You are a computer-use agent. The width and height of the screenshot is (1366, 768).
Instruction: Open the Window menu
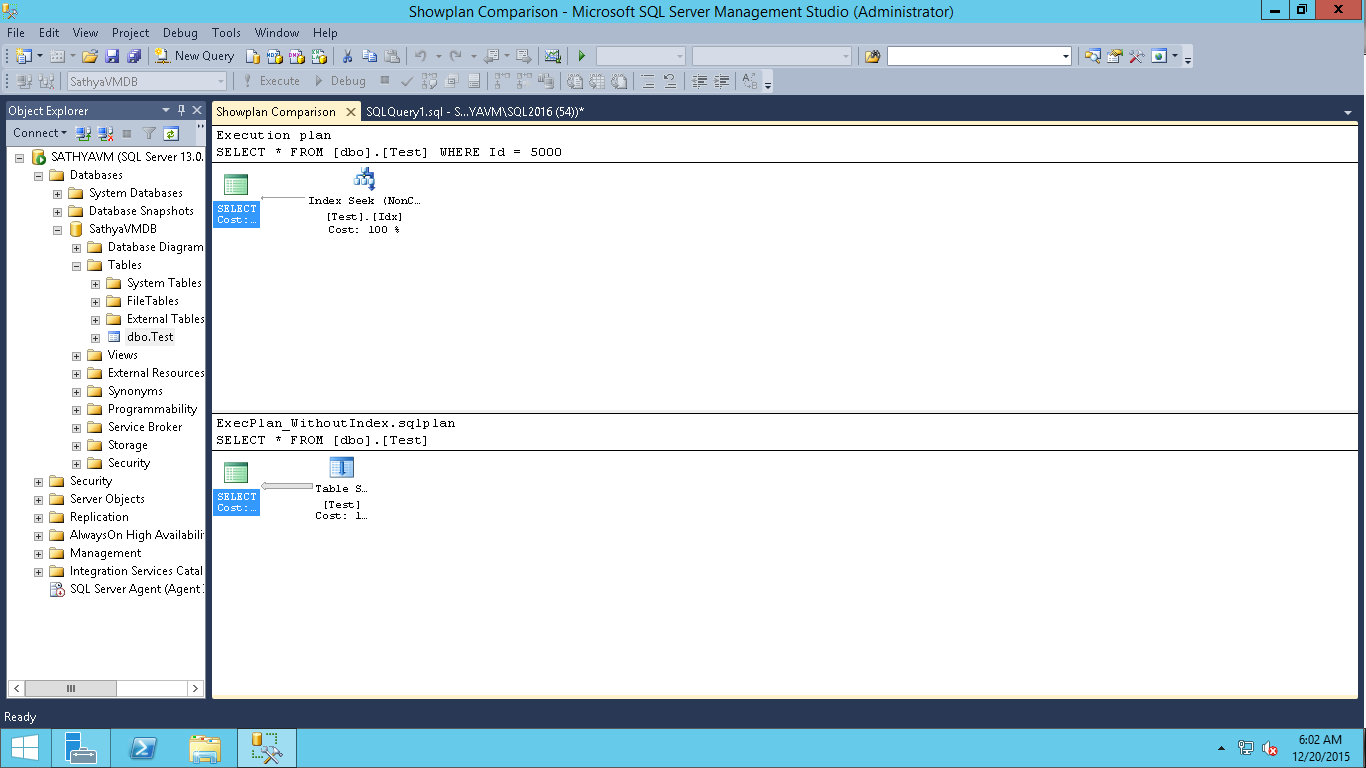pos(277,33)
